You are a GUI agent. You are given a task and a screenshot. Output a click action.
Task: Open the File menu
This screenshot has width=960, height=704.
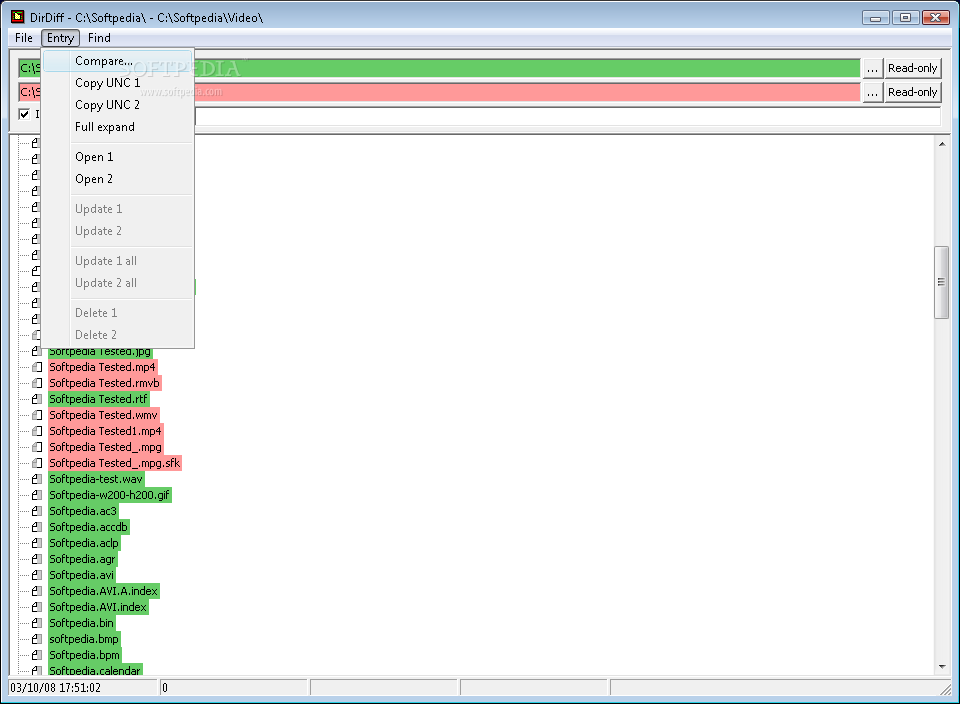click(22, 37)
